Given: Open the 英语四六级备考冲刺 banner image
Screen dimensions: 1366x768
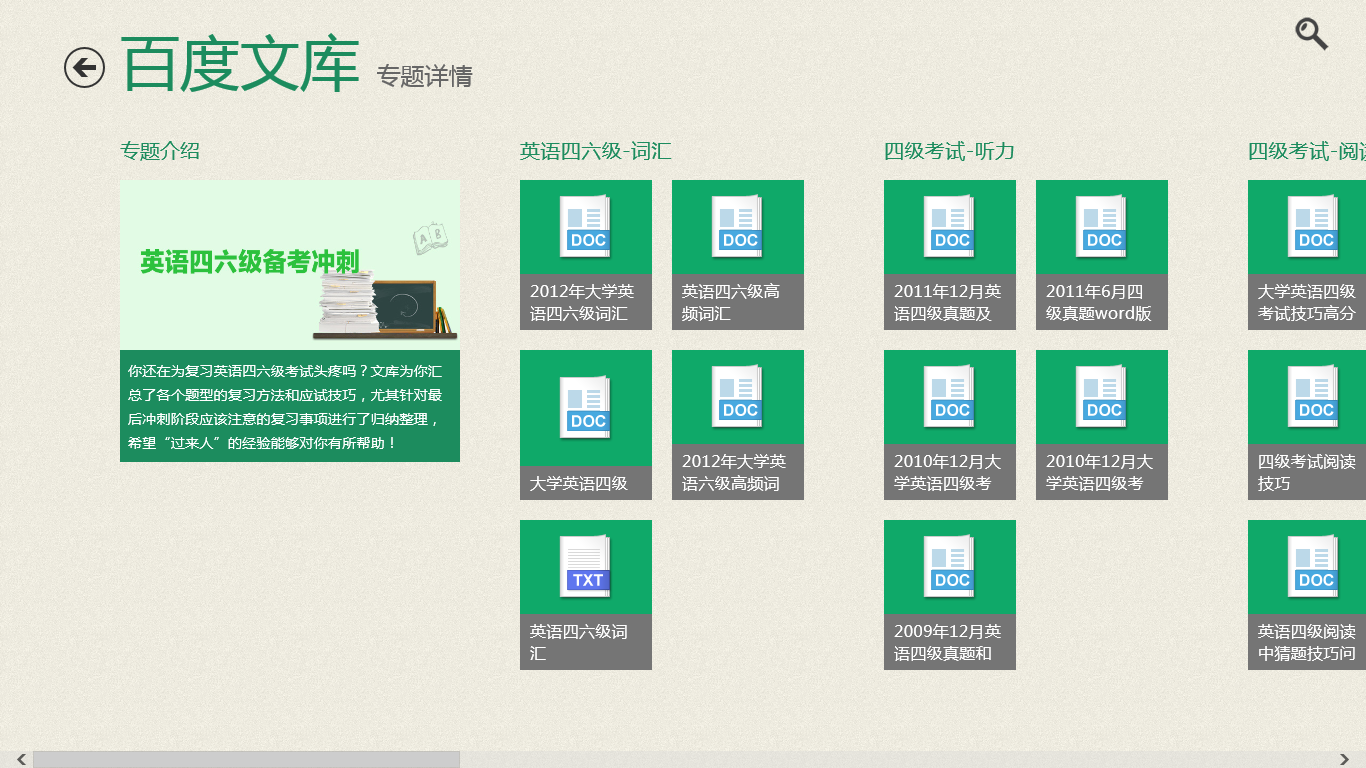Looking at the screenshot, I should point(290,265).
